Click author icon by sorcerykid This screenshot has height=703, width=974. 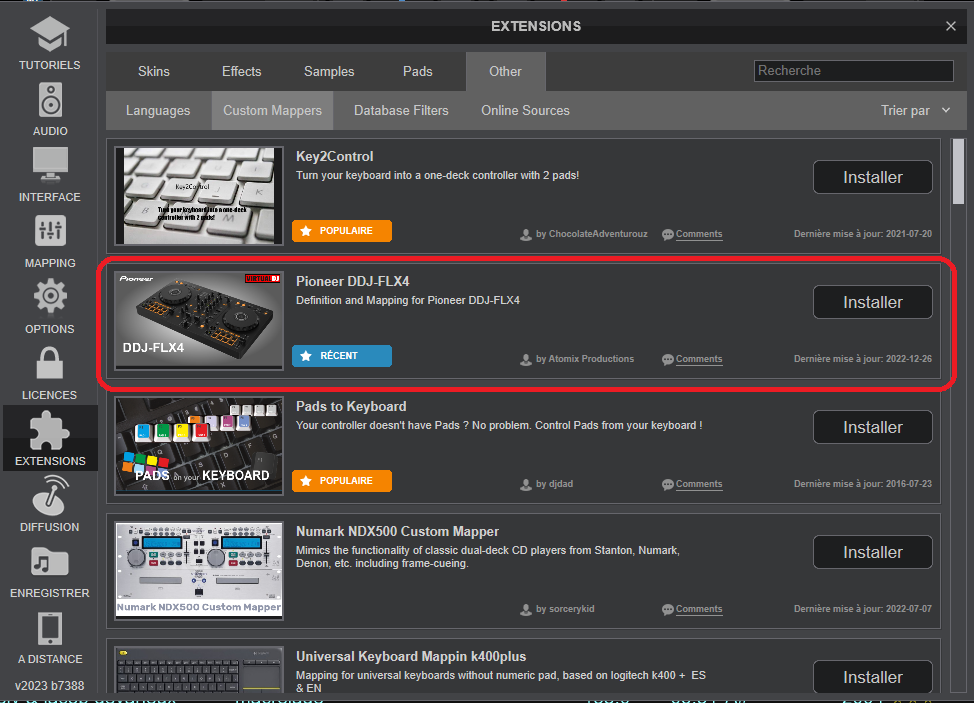point(526,609)
